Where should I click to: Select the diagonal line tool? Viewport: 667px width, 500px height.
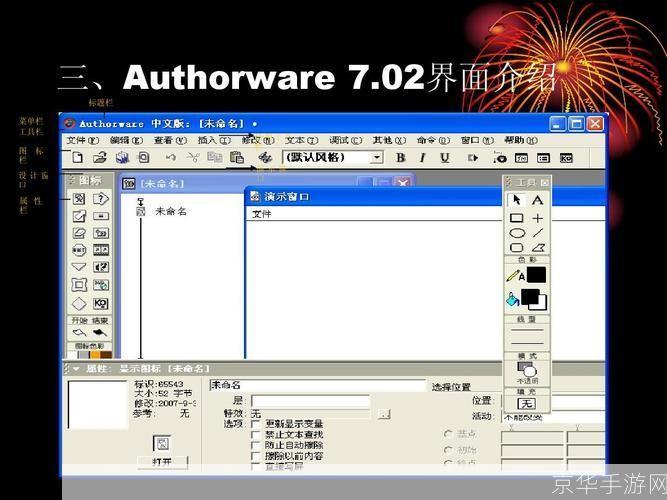pos(538,233)
